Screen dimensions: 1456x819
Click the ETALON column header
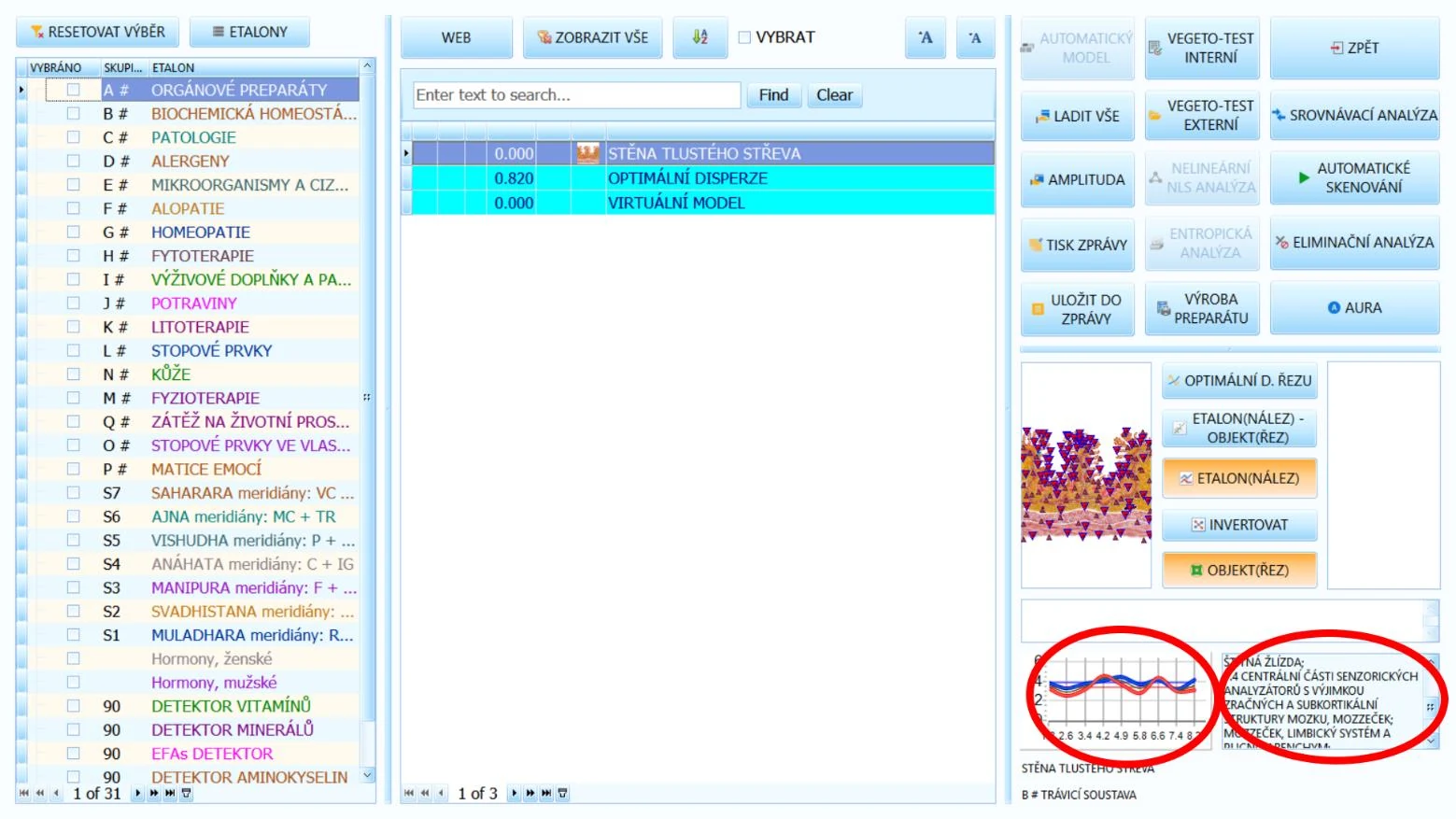coord(253,67)
